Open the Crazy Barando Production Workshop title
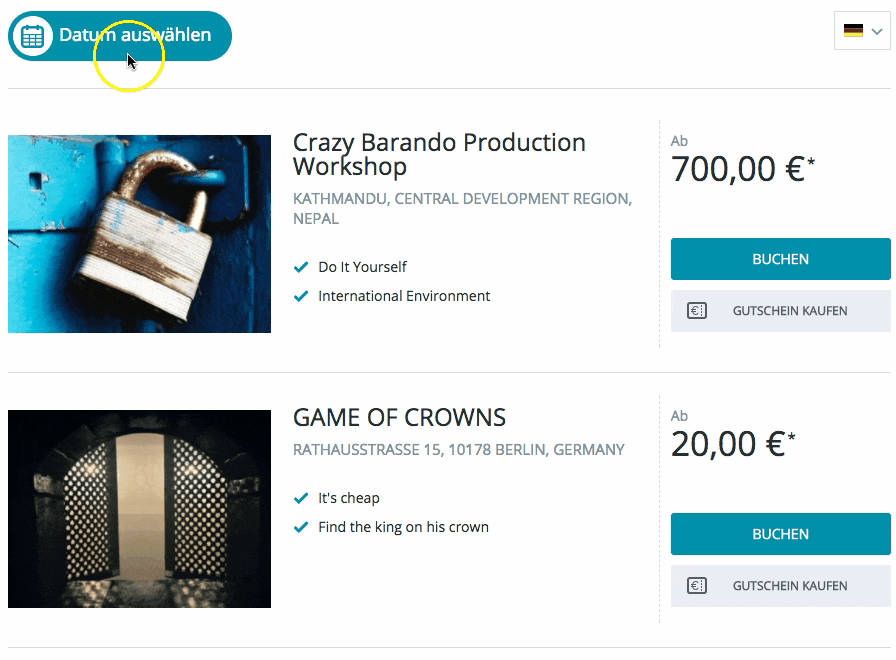The image size is (896, 660). [x=439, y=154]
